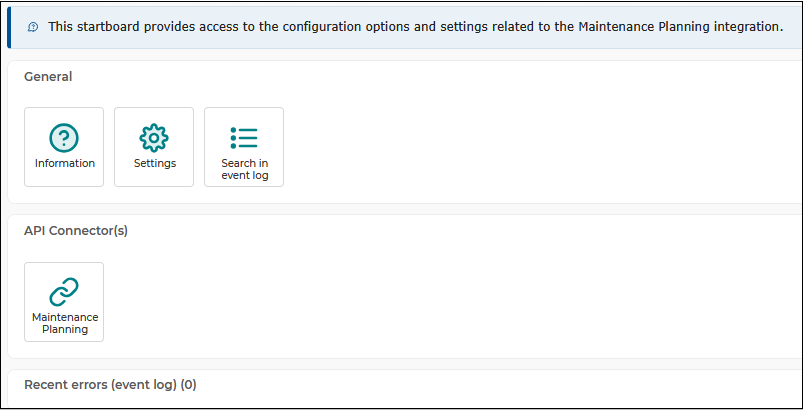Click empty area of the General panel
The image size is (803, 410).
(512, 148)
